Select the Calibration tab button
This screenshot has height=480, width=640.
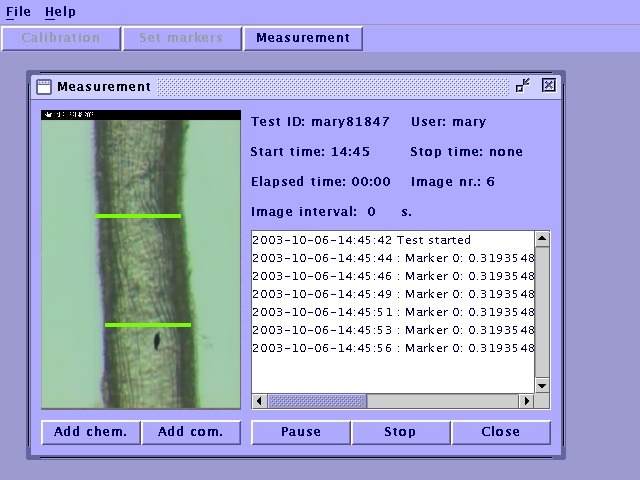(x=61, y=38)
